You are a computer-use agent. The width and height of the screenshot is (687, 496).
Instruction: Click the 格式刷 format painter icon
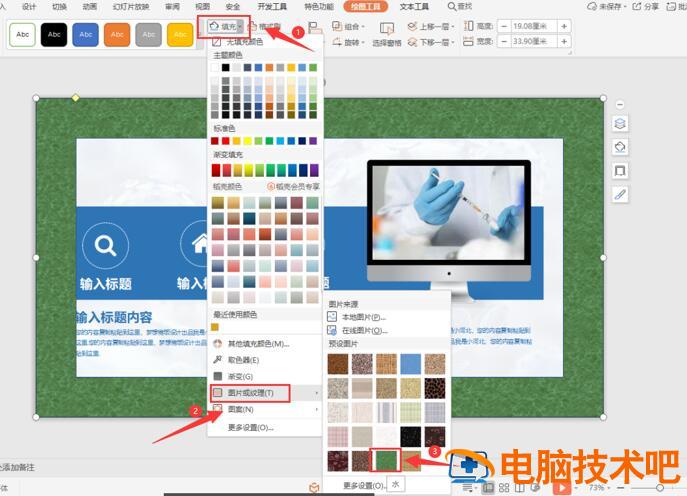[x=253, y=27]
